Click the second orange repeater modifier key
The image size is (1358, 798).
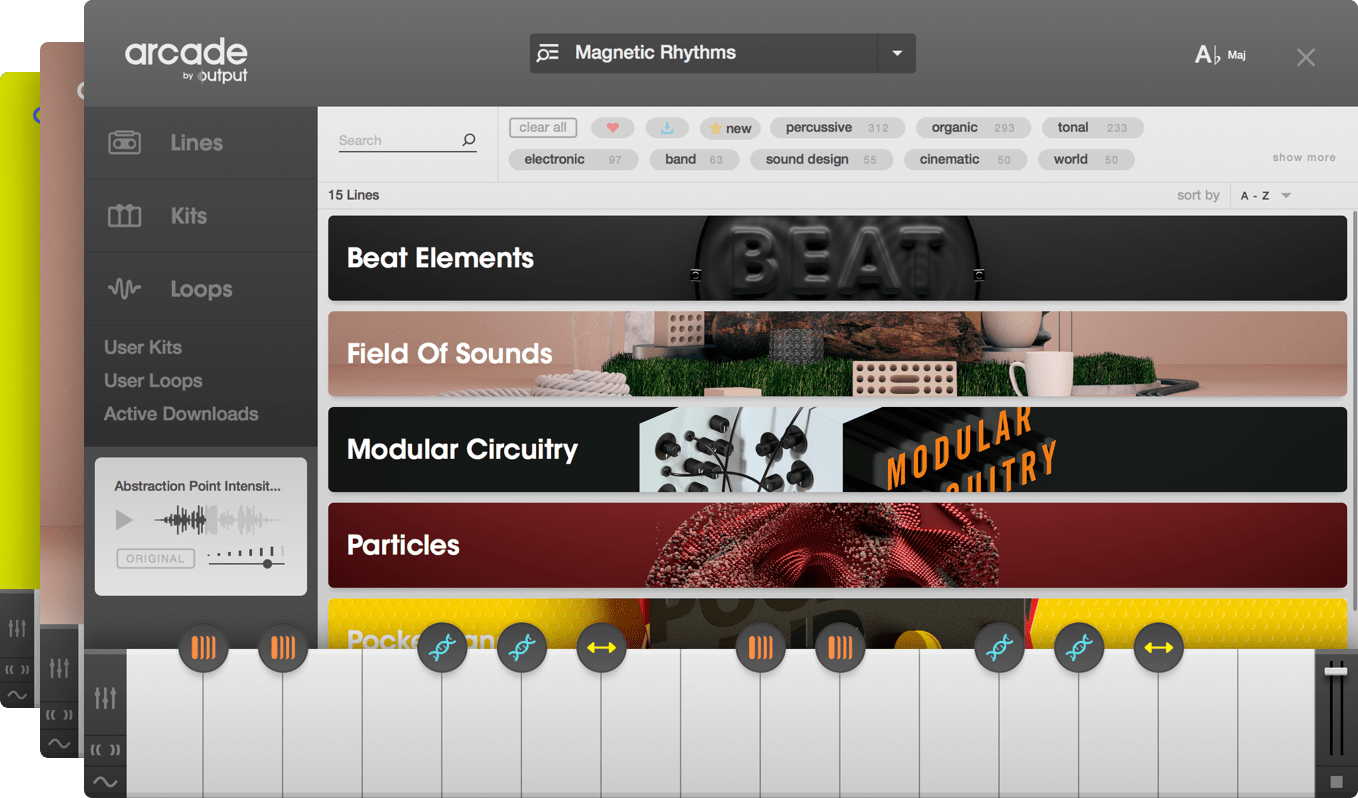tap(283, 648)
